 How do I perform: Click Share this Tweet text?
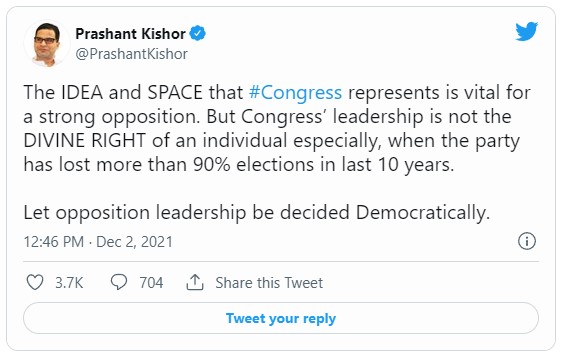(269, 282)
